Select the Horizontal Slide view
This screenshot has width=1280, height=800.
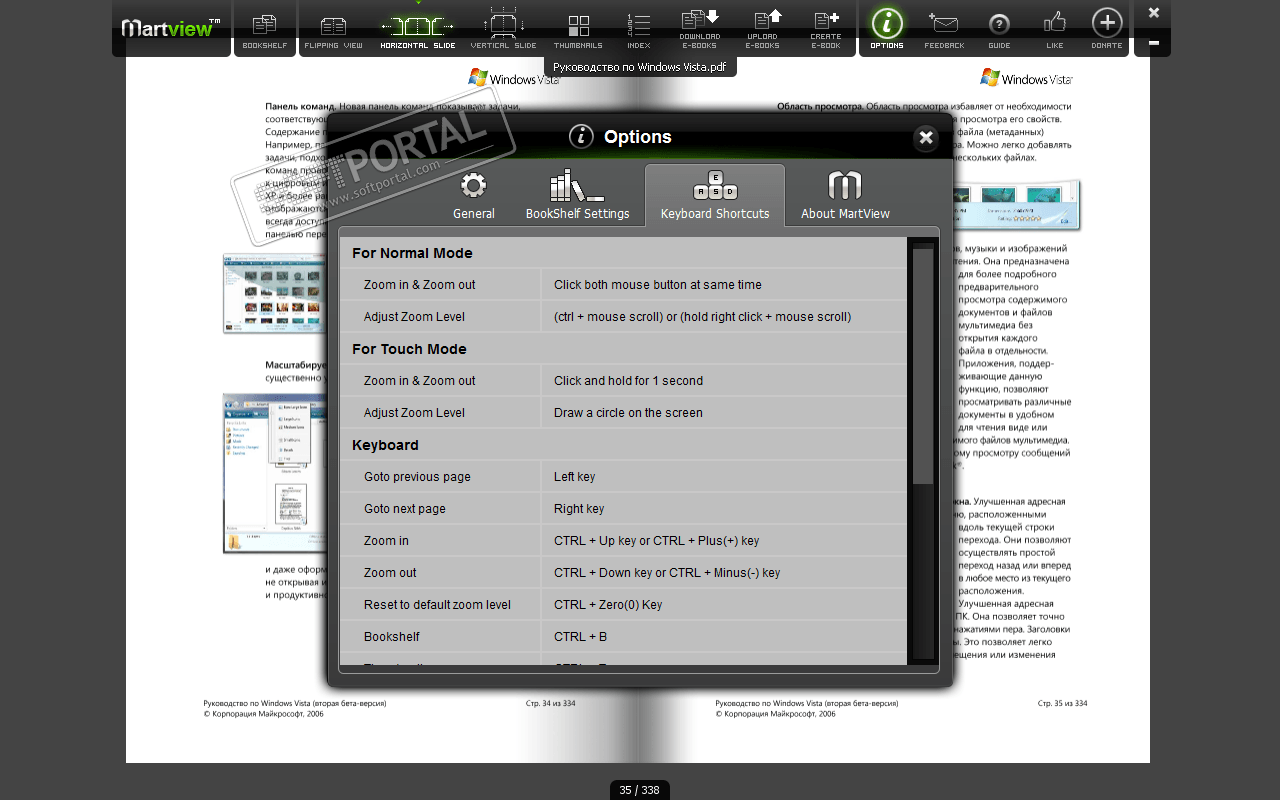[x=418, y=29]
